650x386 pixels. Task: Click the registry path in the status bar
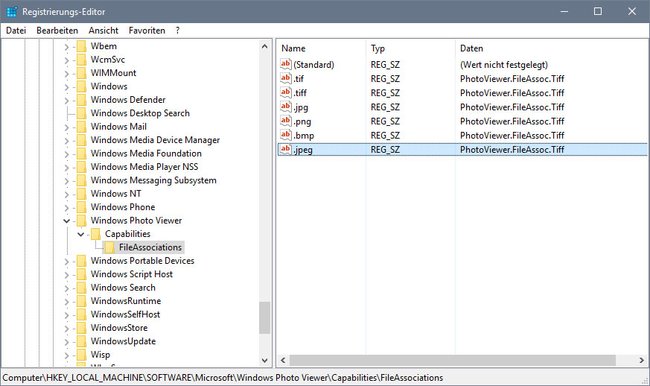pyautogui.click(x=223, y=378)
